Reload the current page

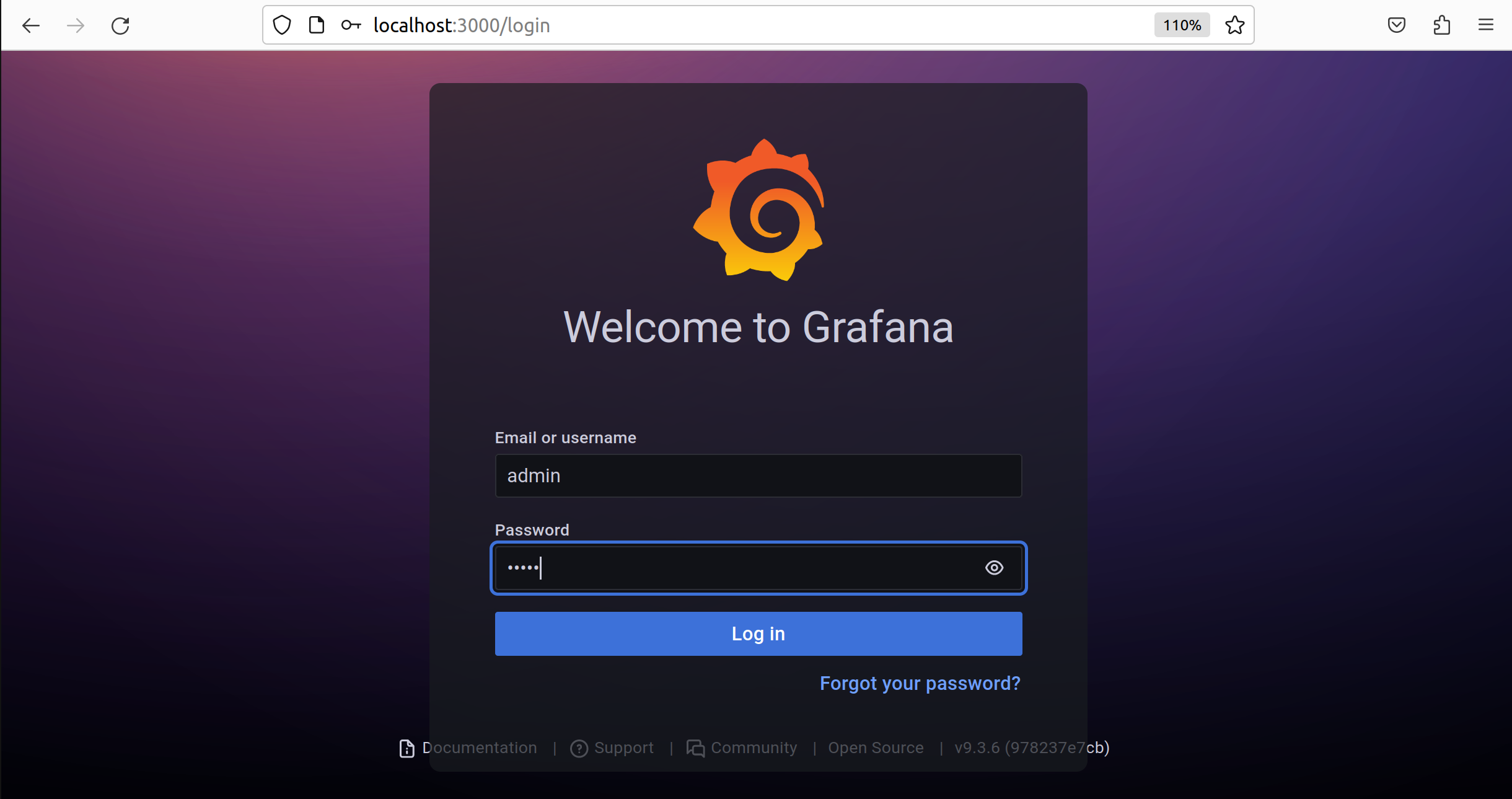click(x=120, y=25)
